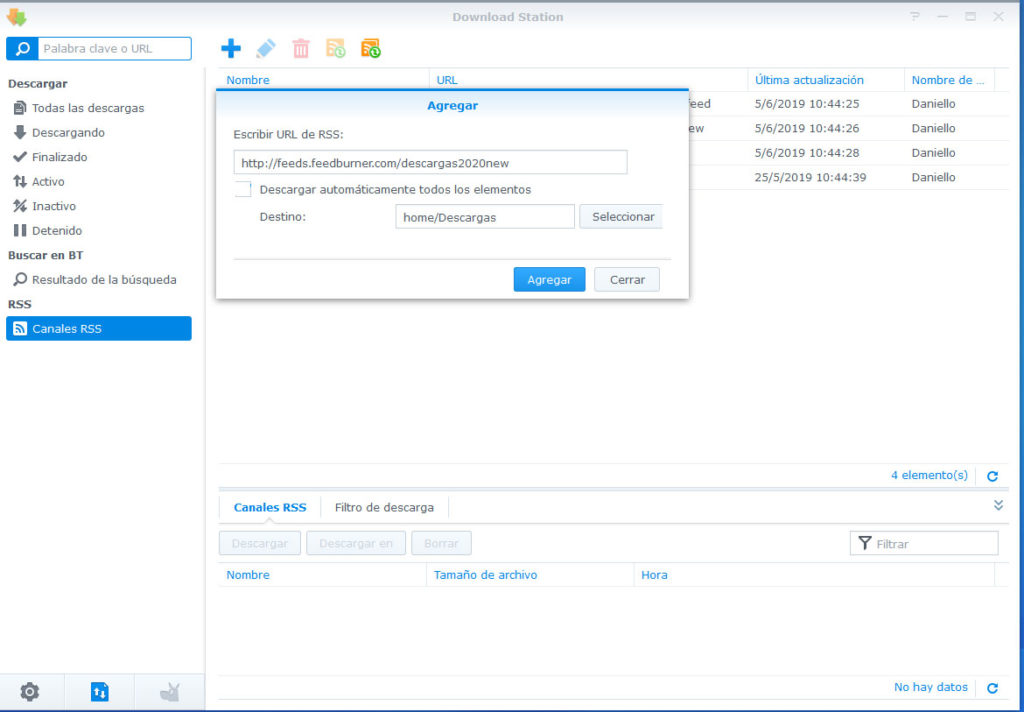Click the eMule donkey icon at bottom
Image resolution: width=1024 pixels, height=712 pixels.
[170, 692]
